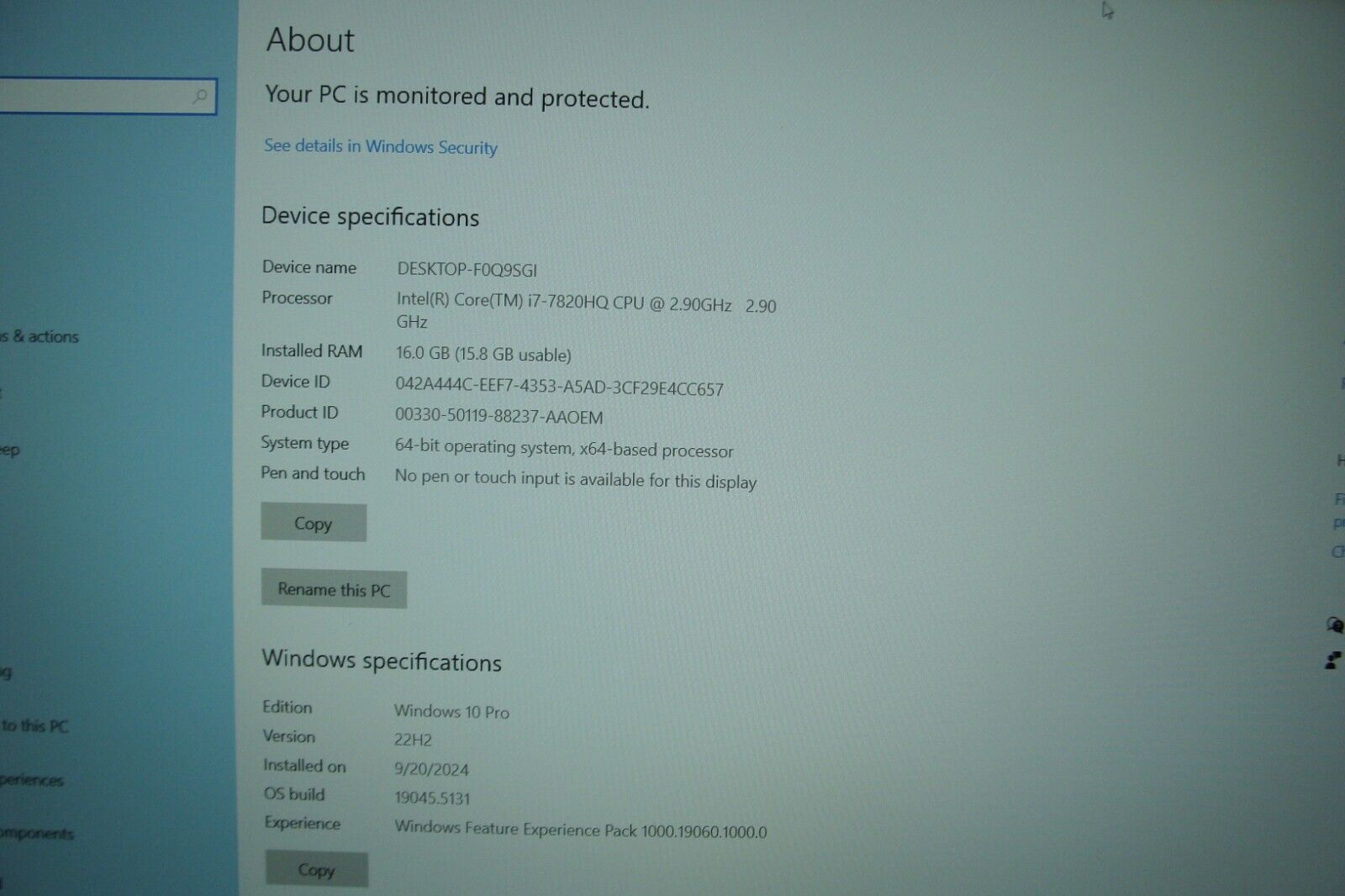Click the Windows specifications heading

point(382,661)
